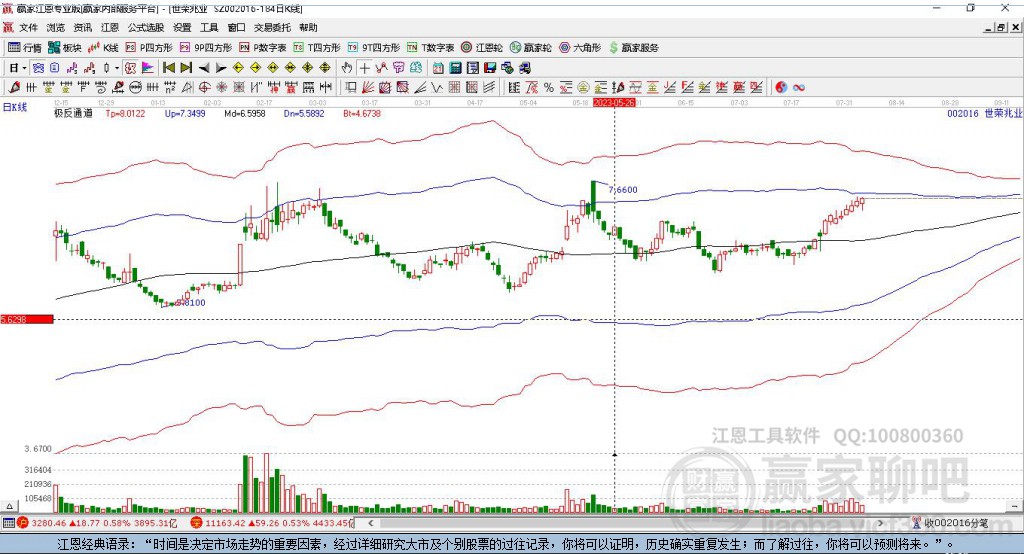Image resolution: width=1024 pixels, height=554 pixels.
Task: Open 赢家服务
Action: (x=633, y=48)
